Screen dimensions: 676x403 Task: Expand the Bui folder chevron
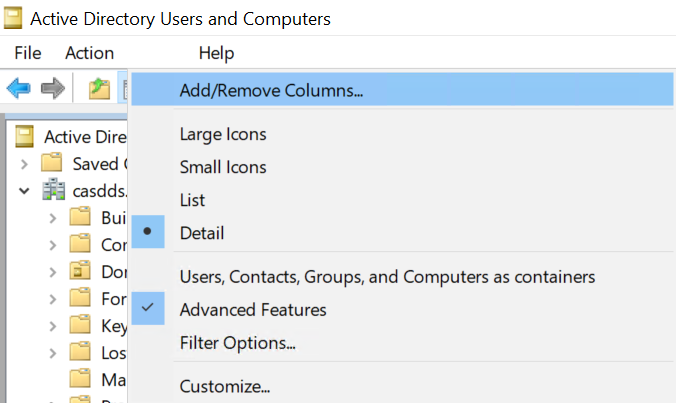[53, 218]
